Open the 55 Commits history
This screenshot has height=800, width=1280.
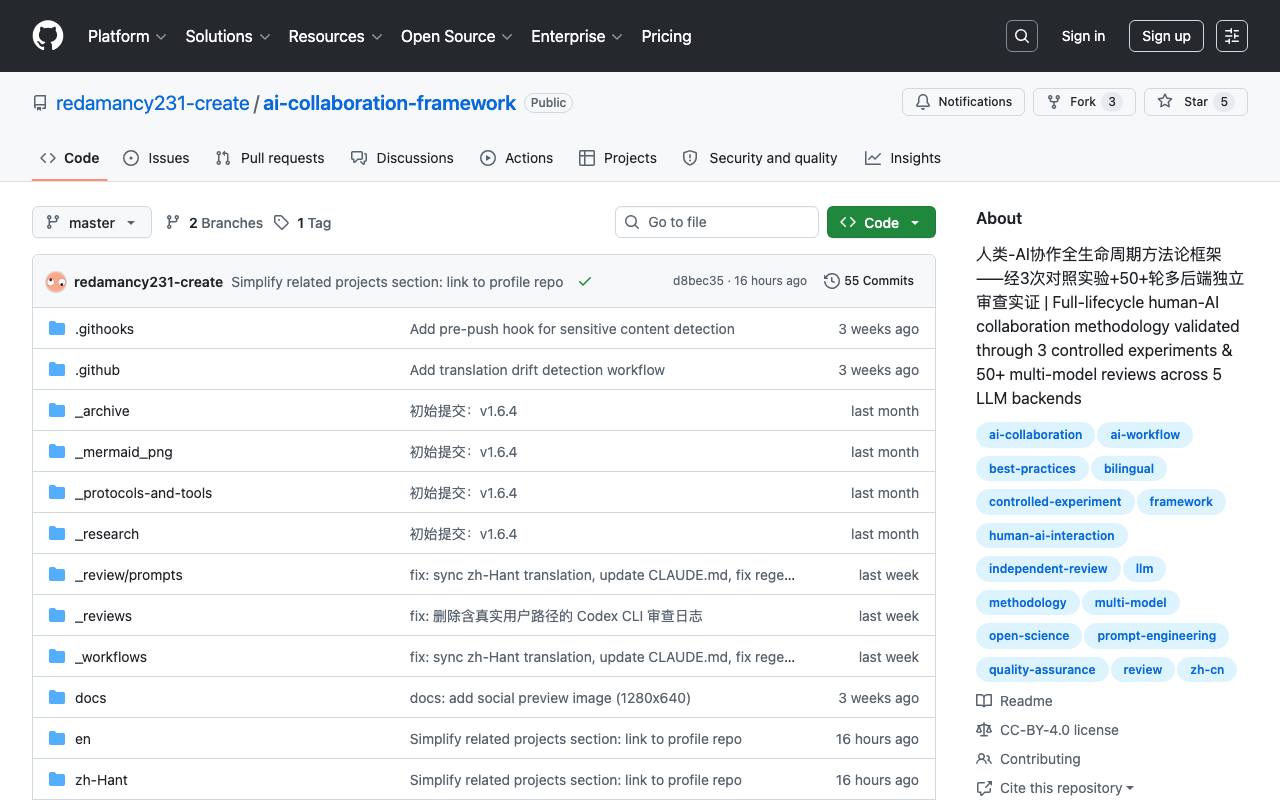point(869,281)
